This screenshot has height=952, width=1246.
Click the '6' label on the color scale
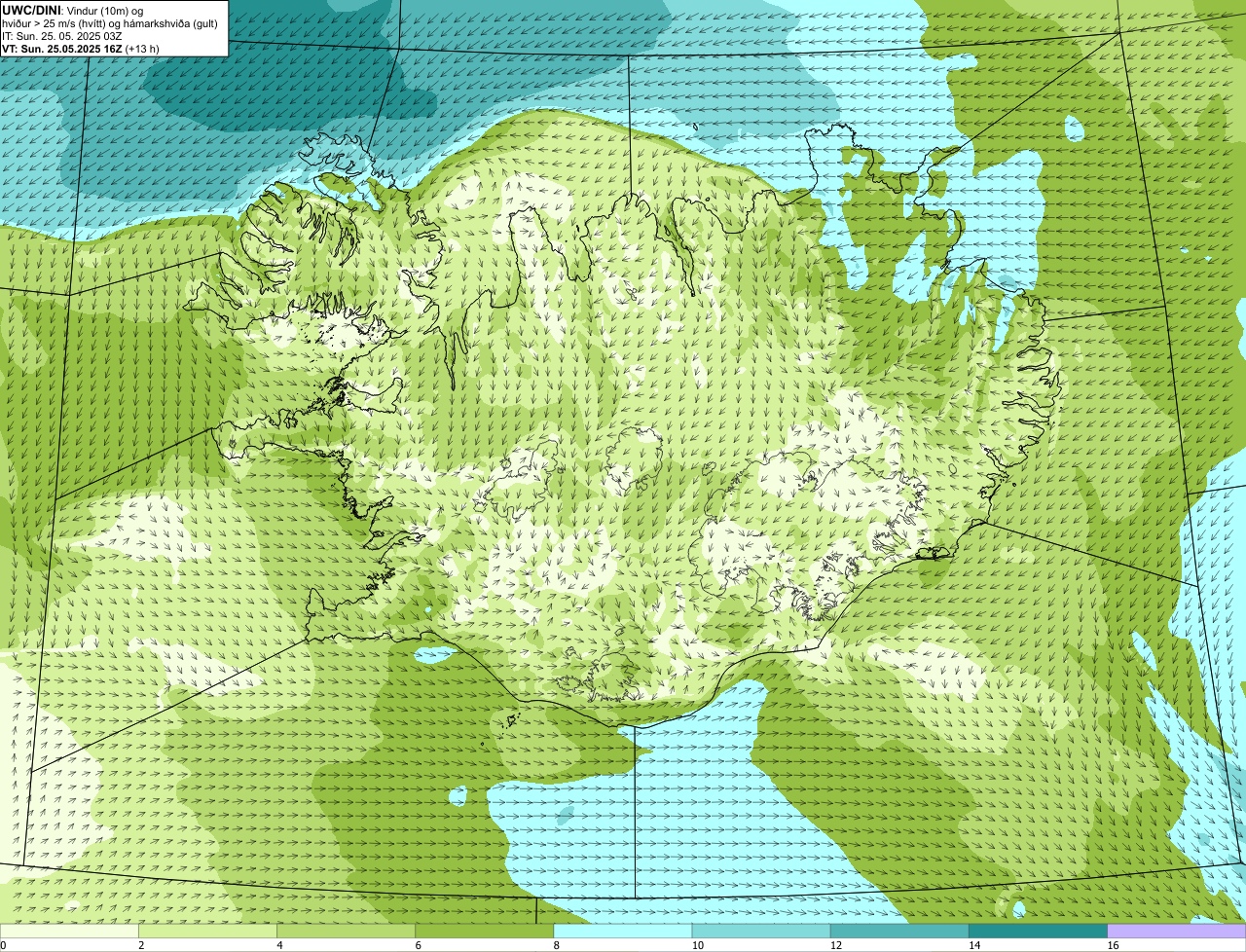point(418,945)
